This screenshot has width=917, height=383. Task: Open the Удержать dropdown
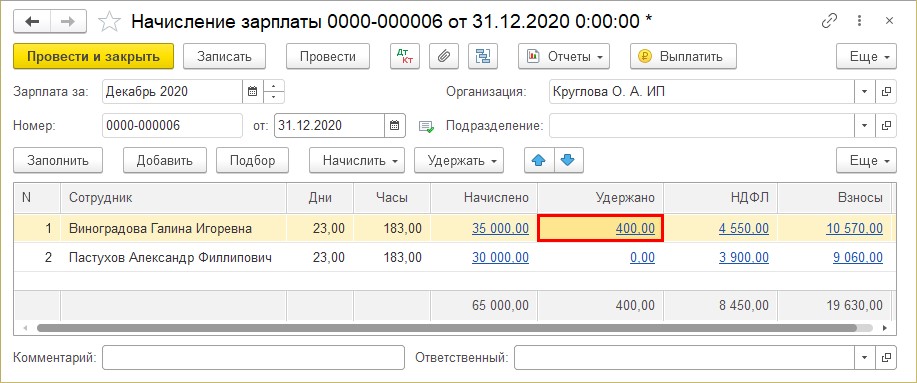[x=459, y=160]
